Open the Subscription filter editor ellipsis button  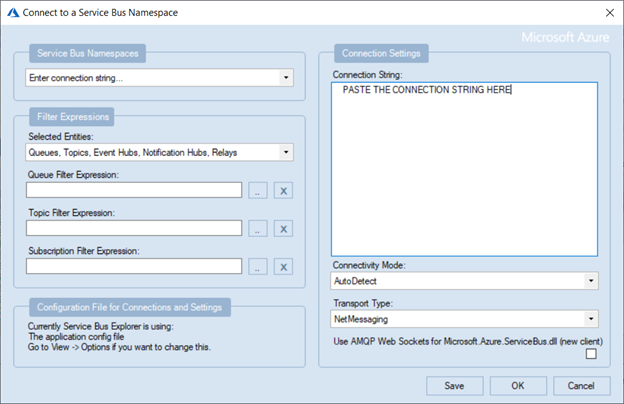click(258, 267)
